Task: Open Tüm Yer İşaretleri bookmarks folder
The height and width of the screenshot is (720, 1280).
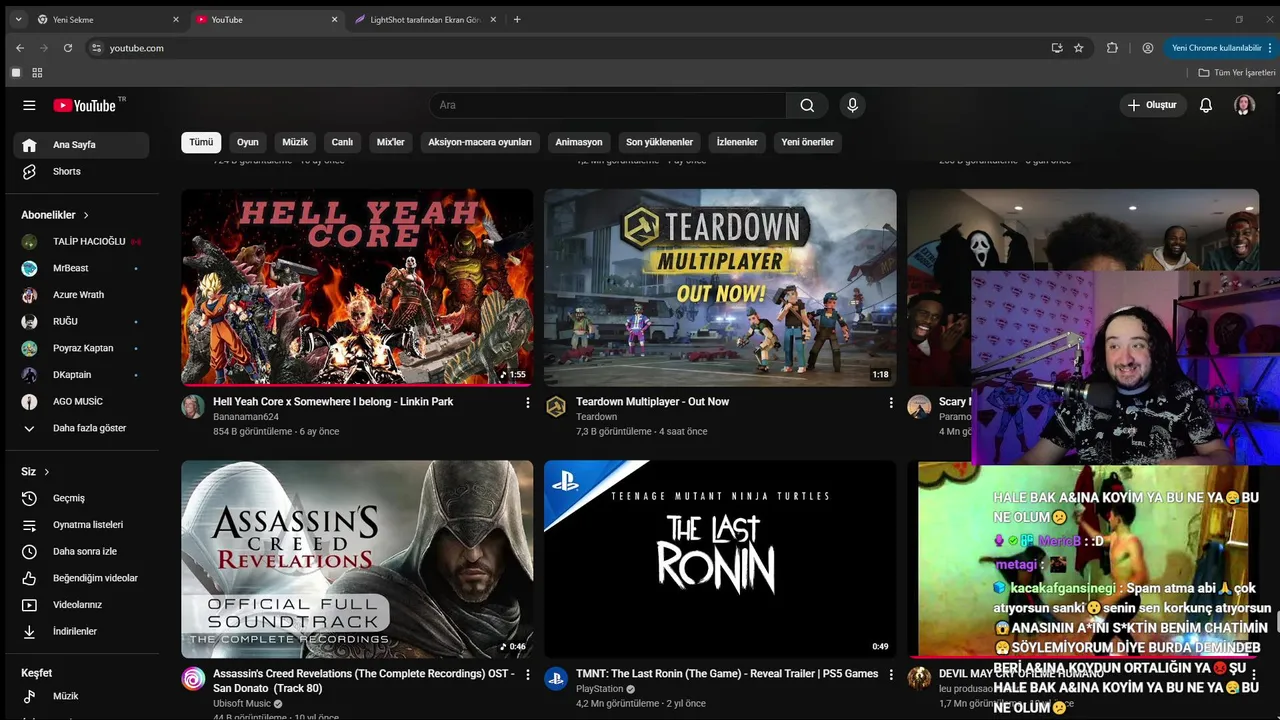Action: click(x=1237, y=73)
